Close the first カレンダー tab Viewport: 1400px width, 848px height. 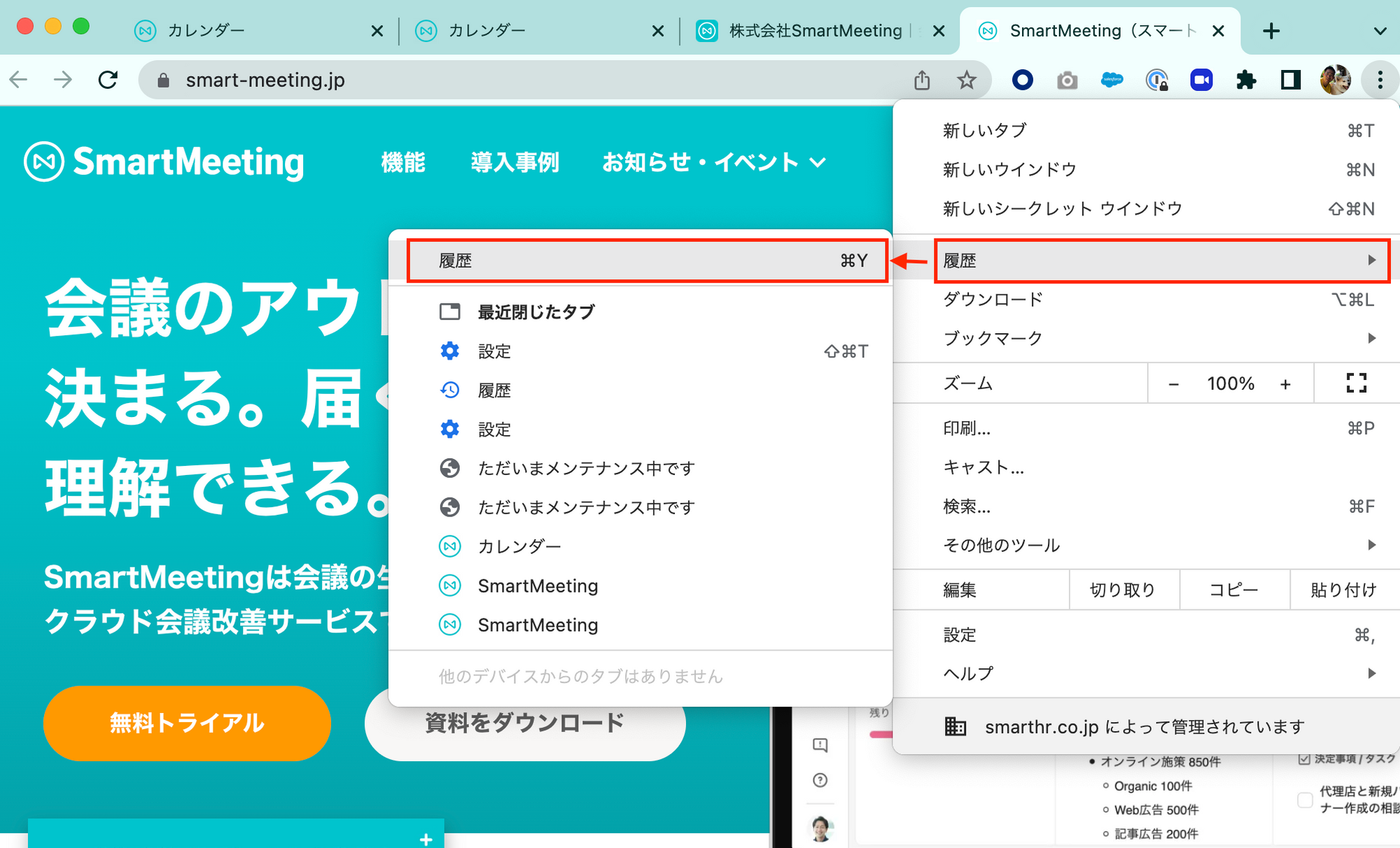(377, 31)
